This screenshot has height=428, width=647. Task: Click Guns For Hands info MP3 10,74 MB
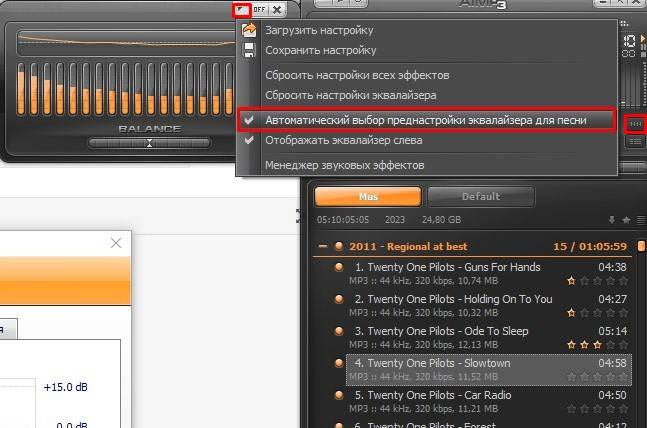(424, 281)
